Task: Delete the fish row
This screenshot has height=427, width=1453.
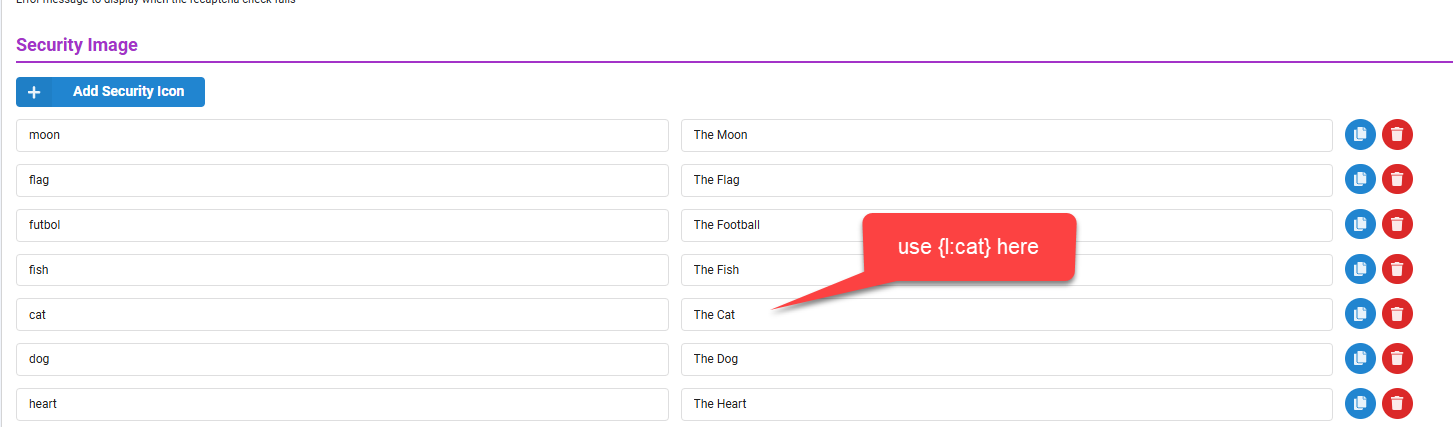Action: pos(1398,269)
